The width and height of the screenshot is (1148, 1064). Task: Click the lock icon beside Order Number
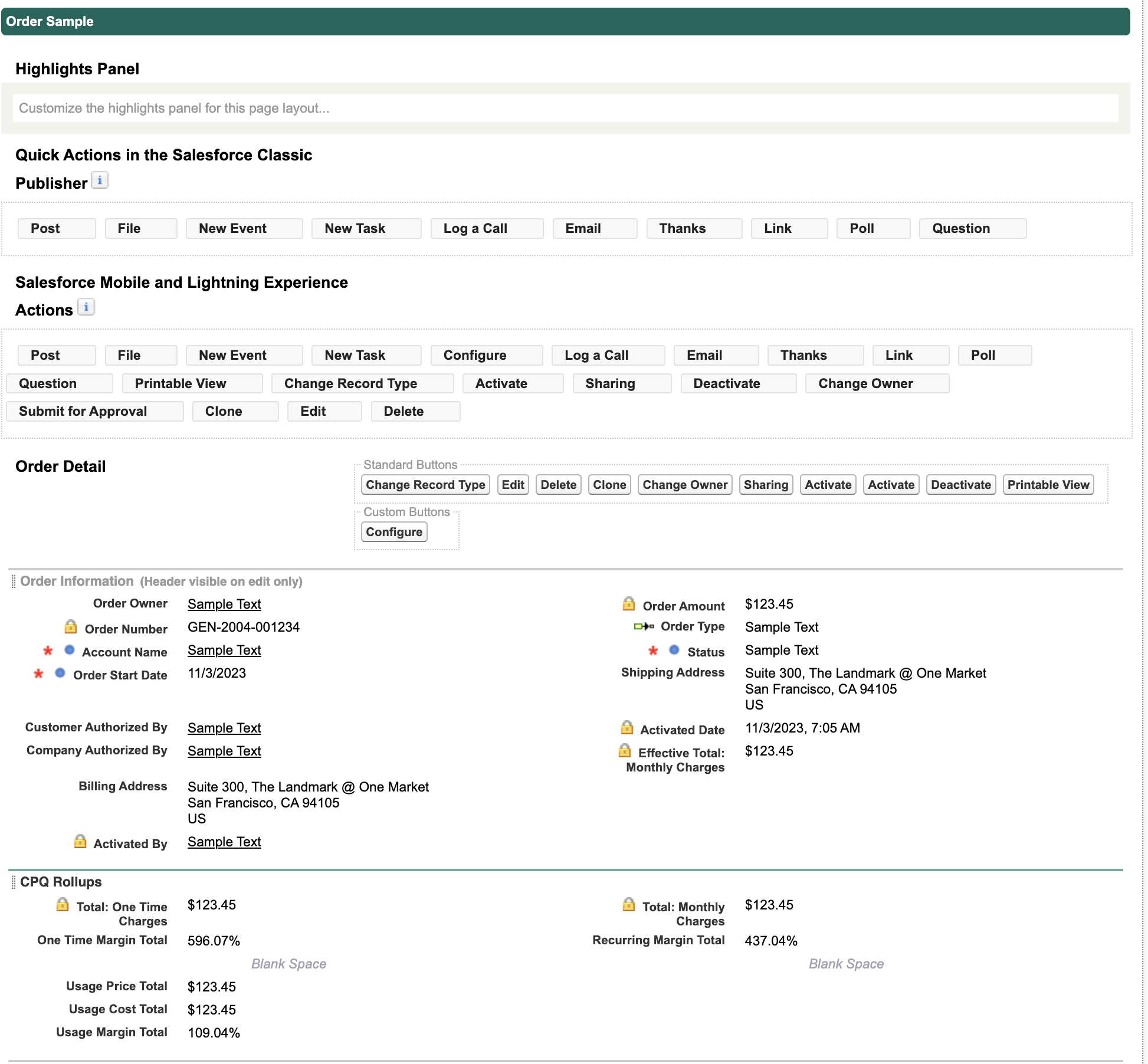coord(71,626)
